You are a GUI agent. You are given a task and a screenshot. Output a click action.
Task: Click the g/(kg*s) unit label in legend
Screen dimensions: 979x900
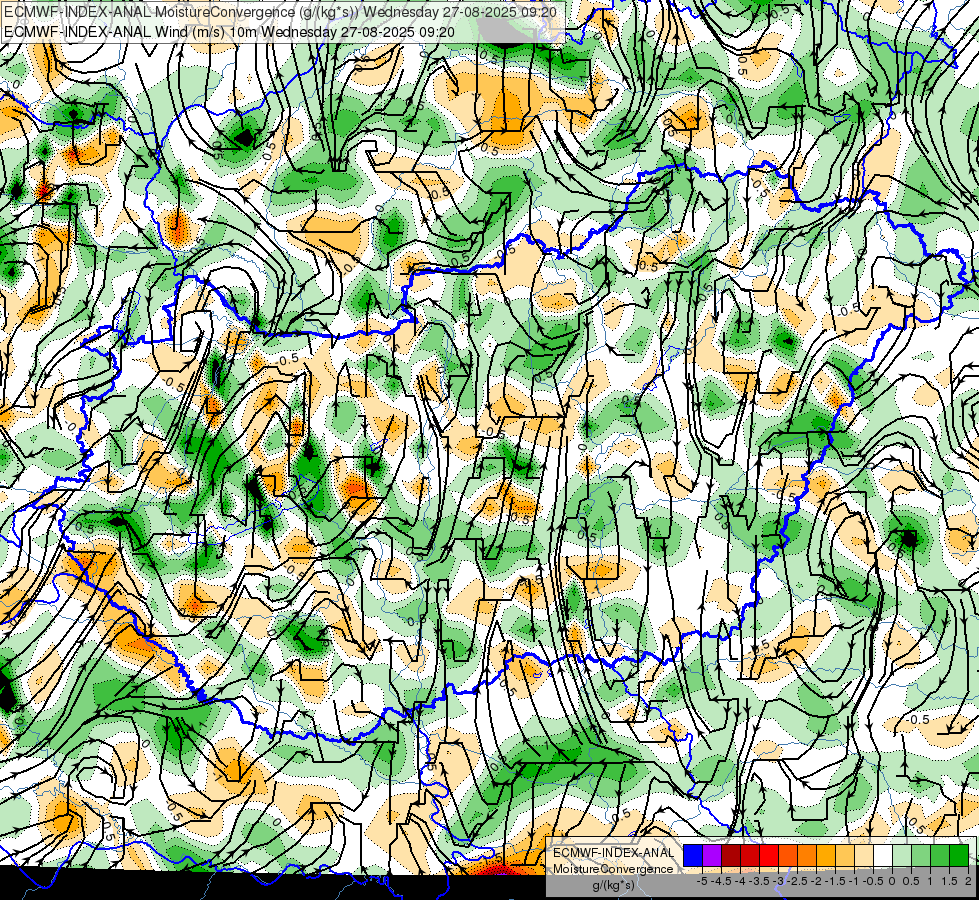click(x=613, y=885)
